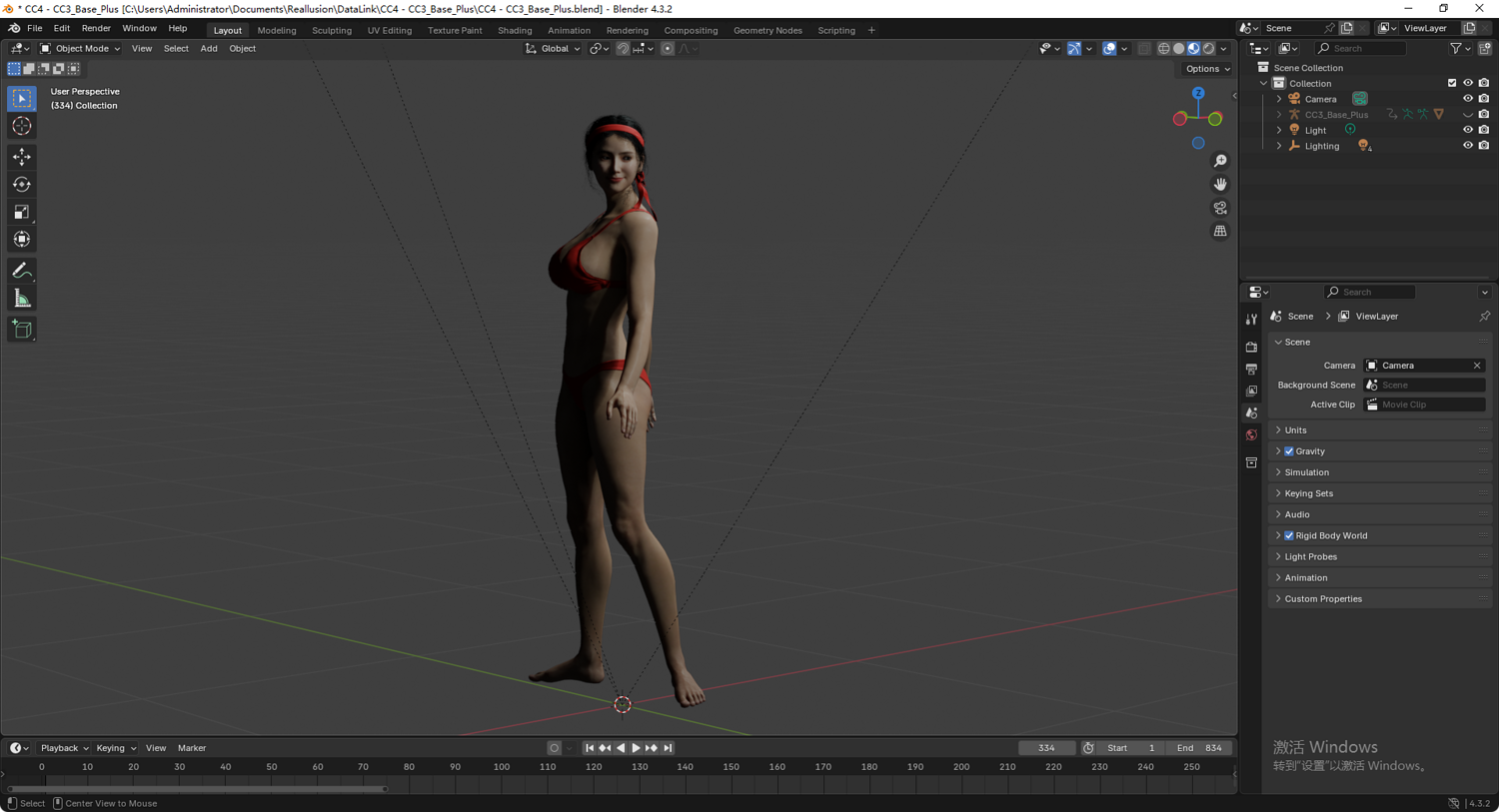Click the viewport zoom magnifier icon
Viewport: 1499px width, 812px height.
[1220, 161]
